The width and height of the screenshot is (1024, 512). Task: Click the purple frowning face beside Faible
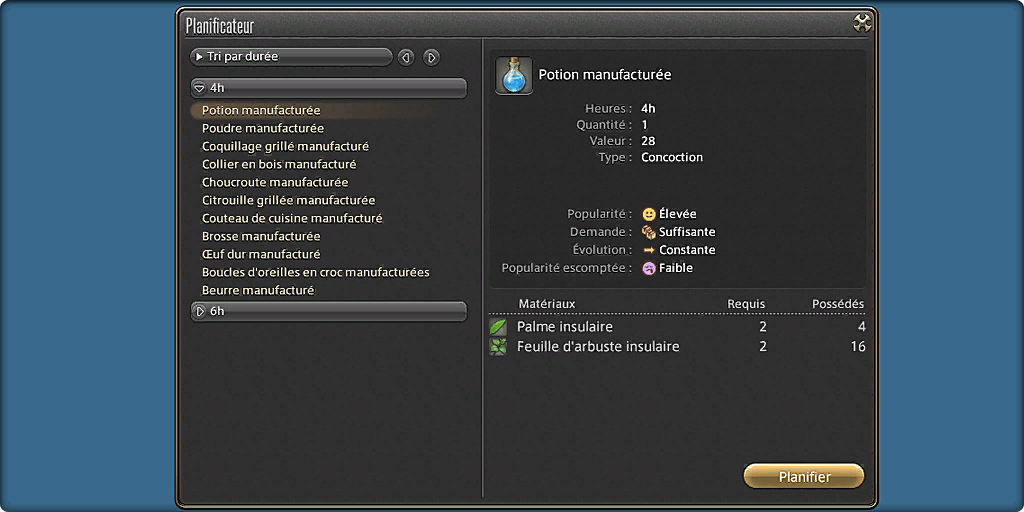(648, 268)
